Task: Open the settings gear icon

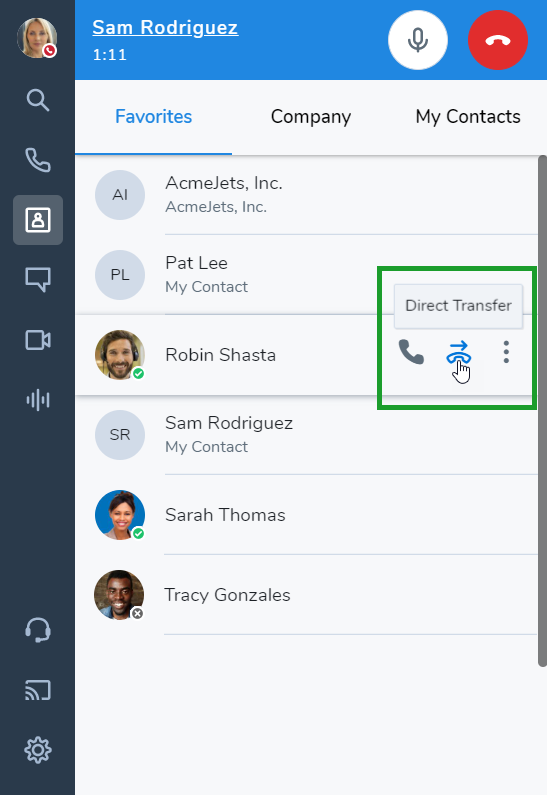Action: [38, 750]
